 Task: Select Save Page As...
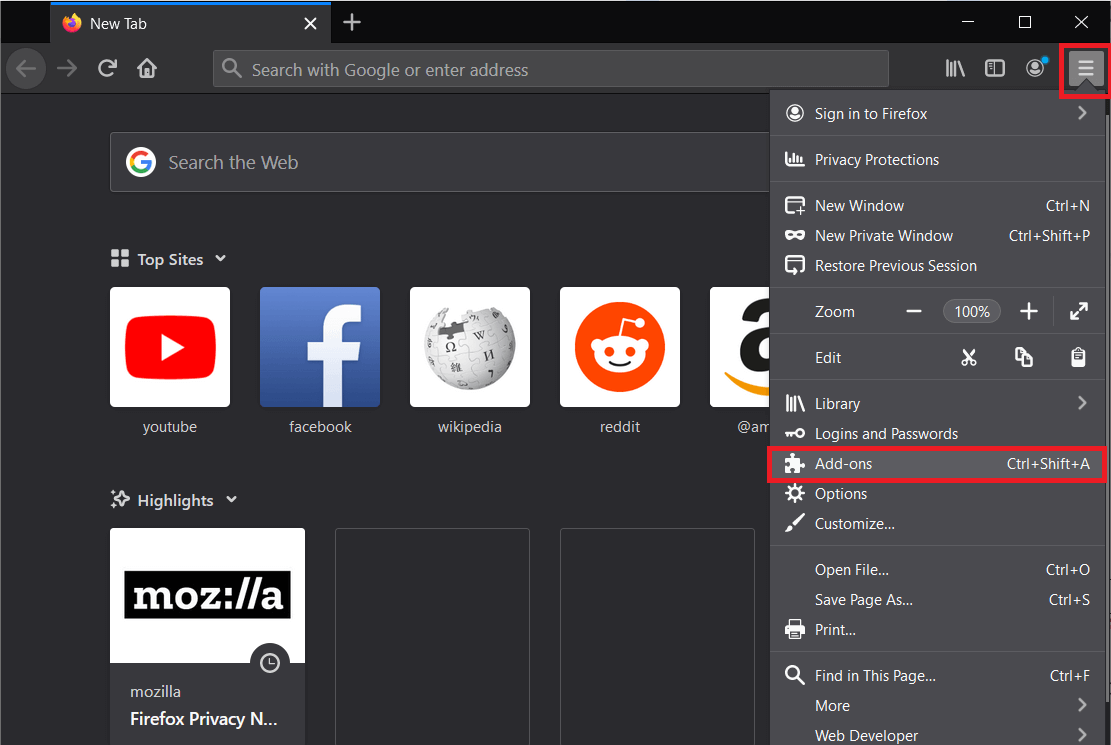[x=937, y=600]
